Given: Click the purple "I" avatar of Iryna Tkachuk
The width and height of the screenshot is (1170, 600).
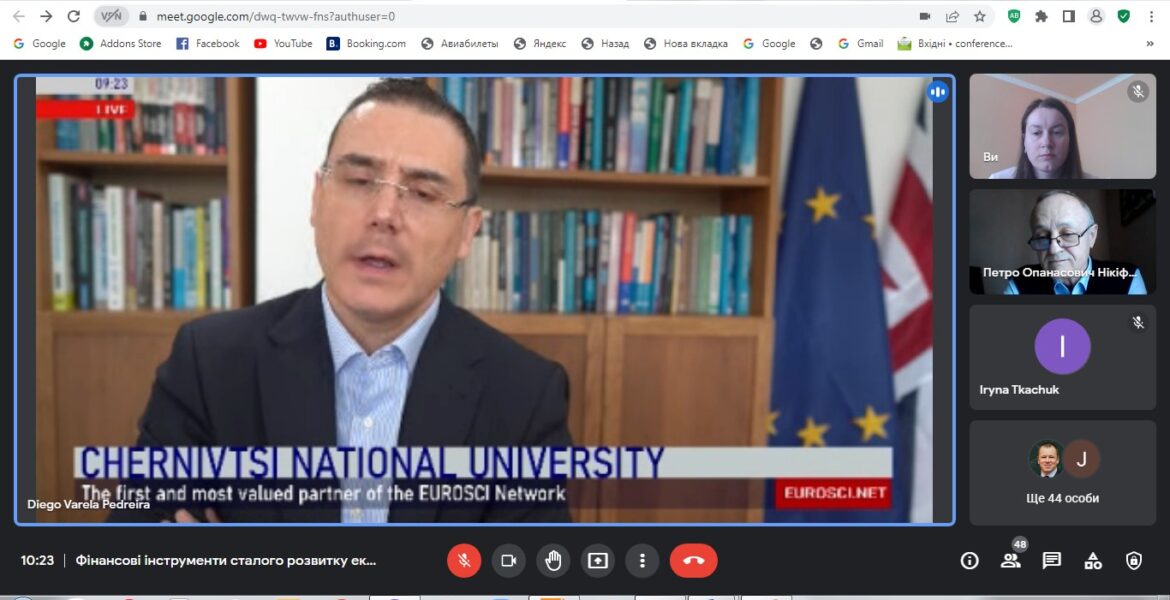Looking at the screenshot, I should 1063,346.
